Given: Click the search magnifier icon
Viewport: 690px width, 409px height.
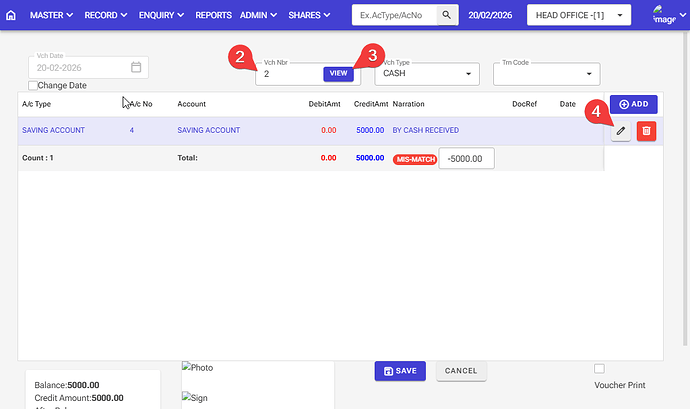Looking at the screenshot, I should [448, 16].
